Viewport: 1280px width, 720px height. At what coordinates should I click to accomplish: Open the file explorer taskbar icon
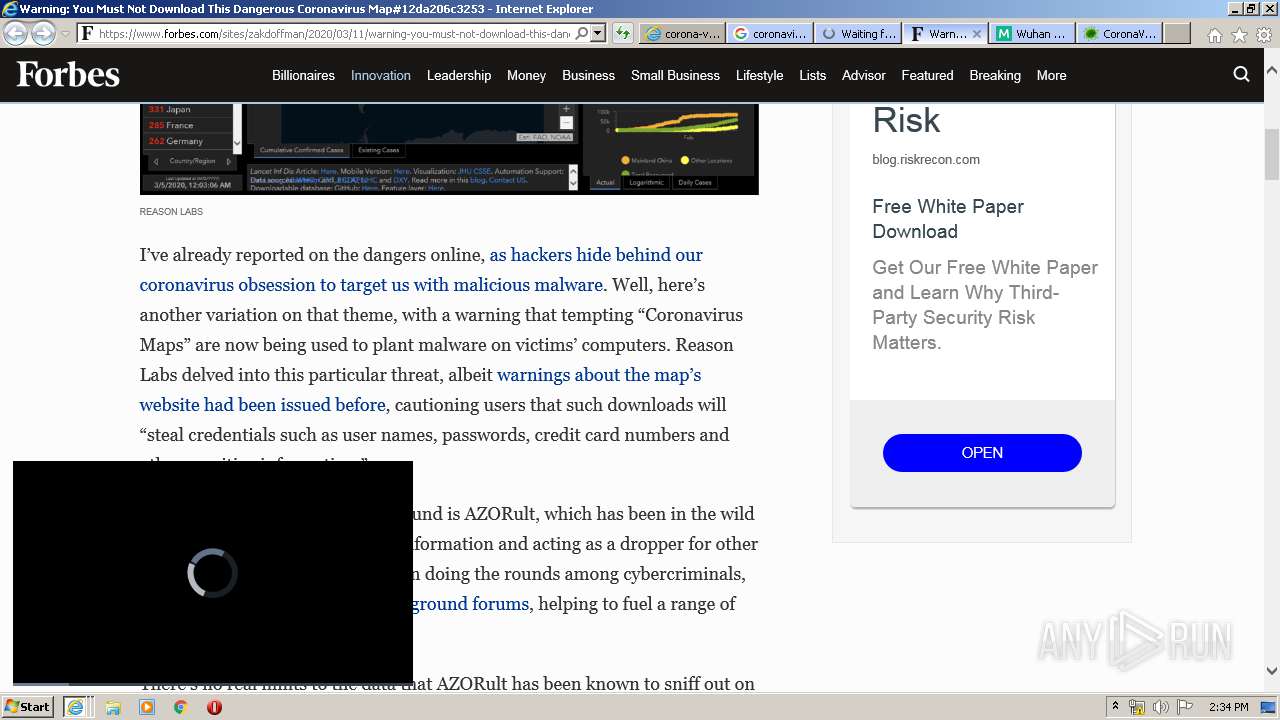(x=113, y=707)
